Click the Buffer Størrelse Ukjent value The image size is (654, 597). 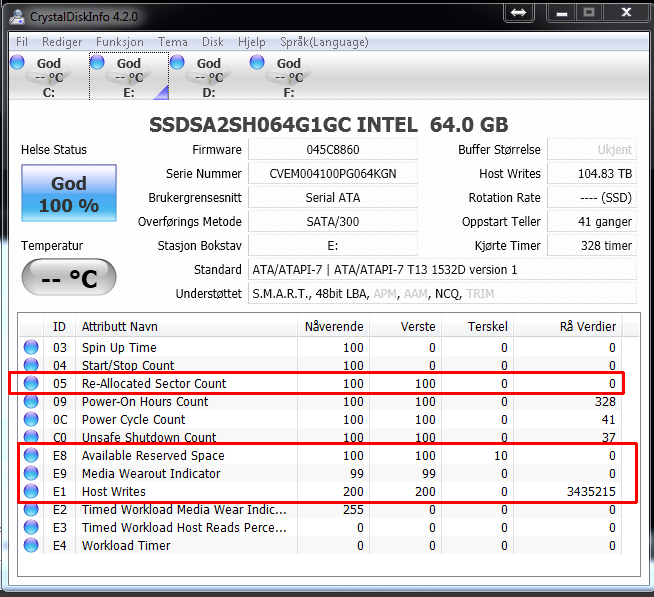pyautogui.click(x=592, y=149)
